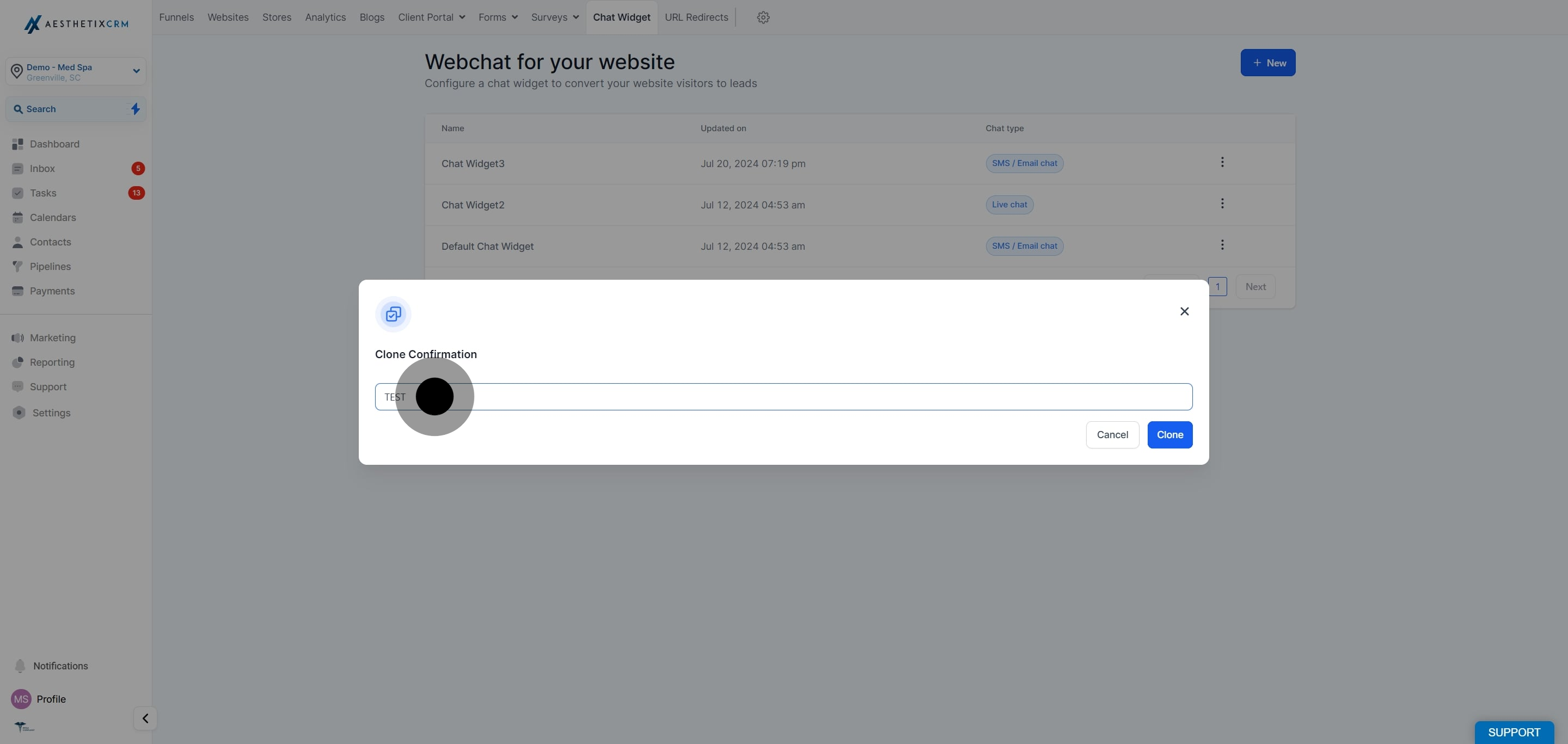Switch to the Funnels tab
This screenshot has width=1568, height=744.
click(x=176, y=17)
